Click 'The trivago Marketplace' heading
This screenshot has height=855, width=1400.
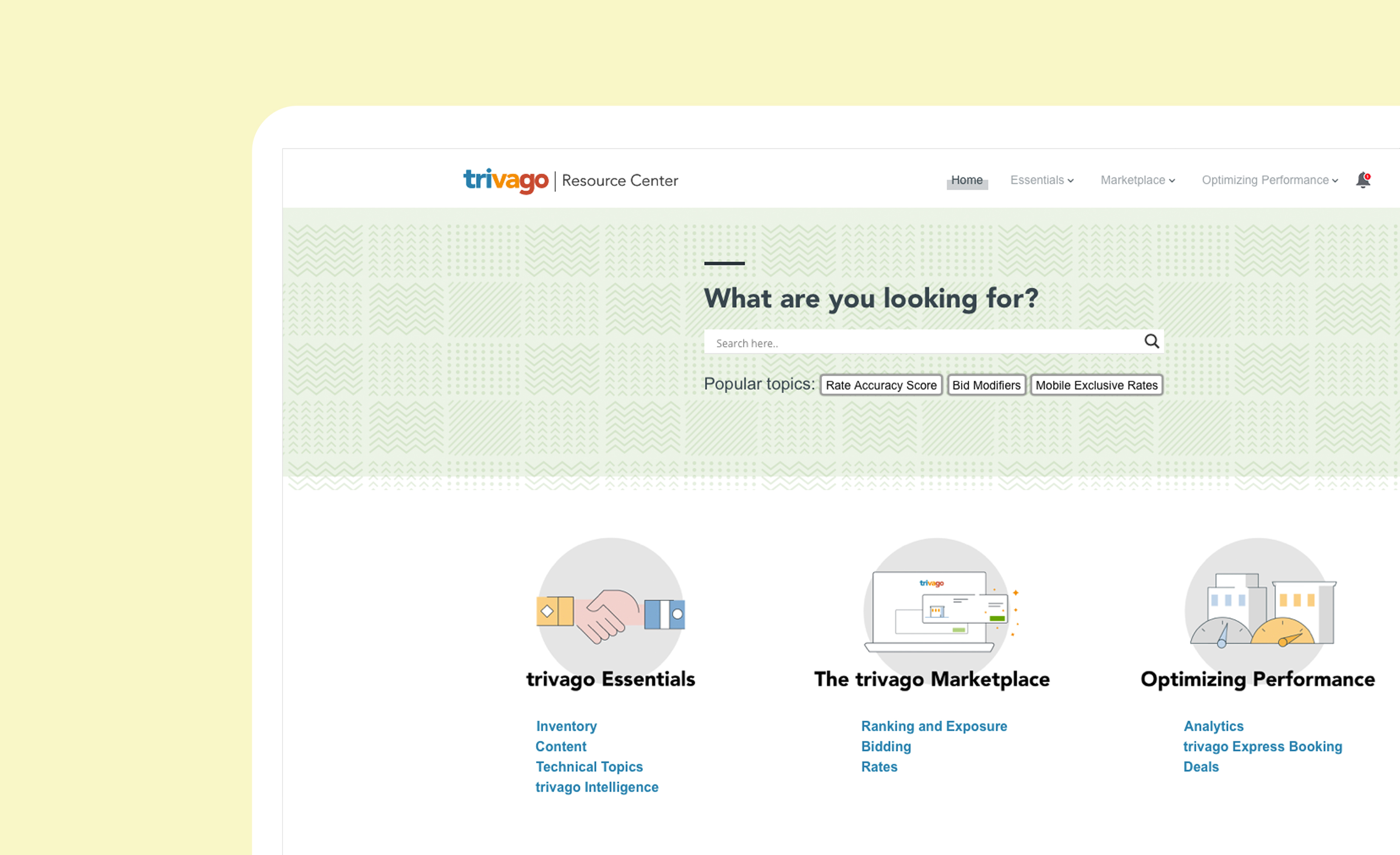point(932,679)
